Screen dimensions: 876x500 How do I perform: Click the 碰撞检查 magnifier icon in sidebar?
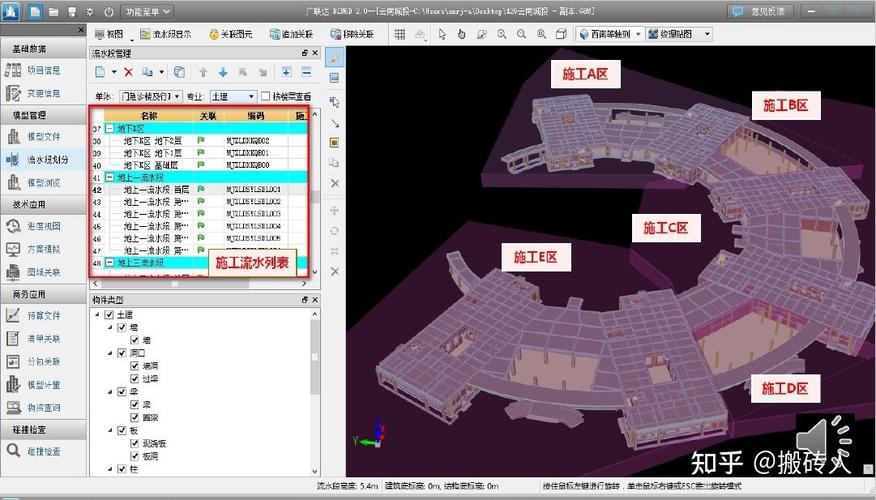(x=14, y=451)
